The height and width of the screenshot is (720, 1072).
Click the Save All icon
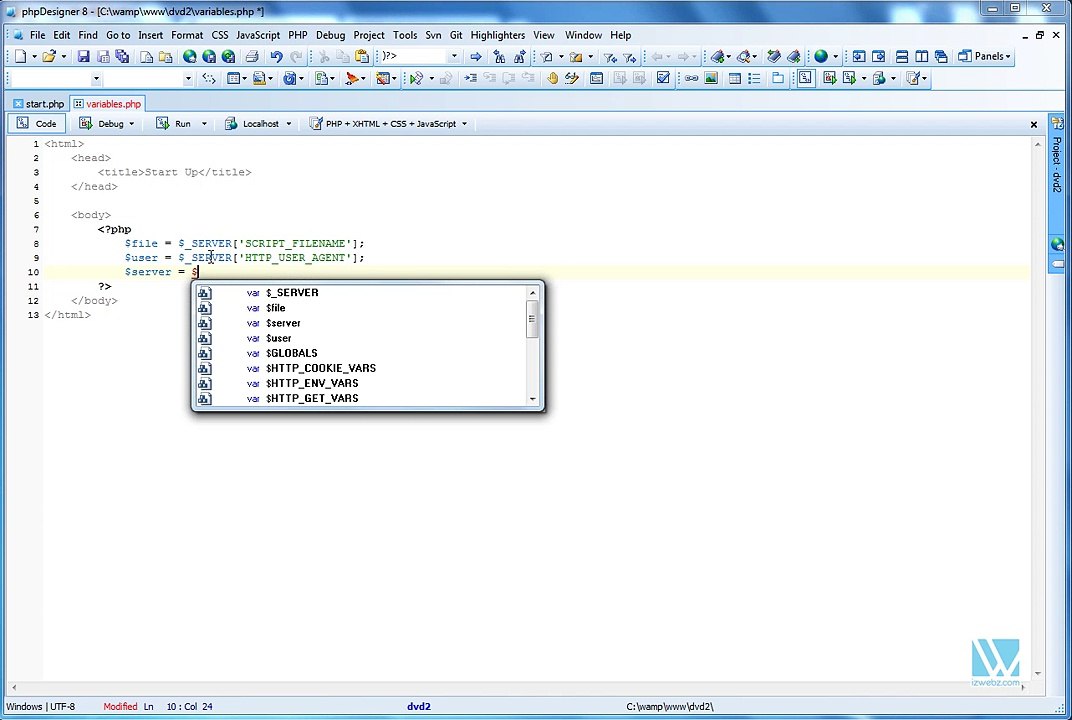[x=122, y=57]
